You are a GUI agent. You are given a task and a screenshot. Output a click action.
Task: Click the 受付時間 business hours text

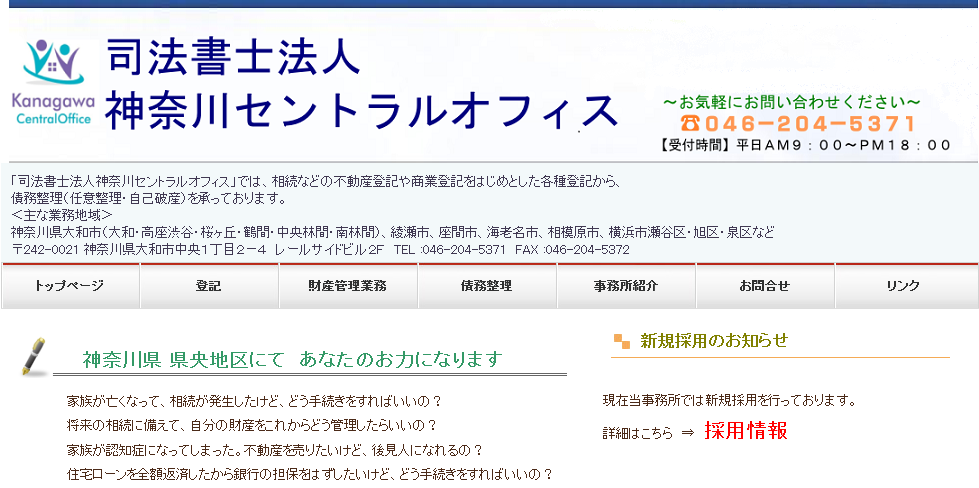(x=806, y=145)
